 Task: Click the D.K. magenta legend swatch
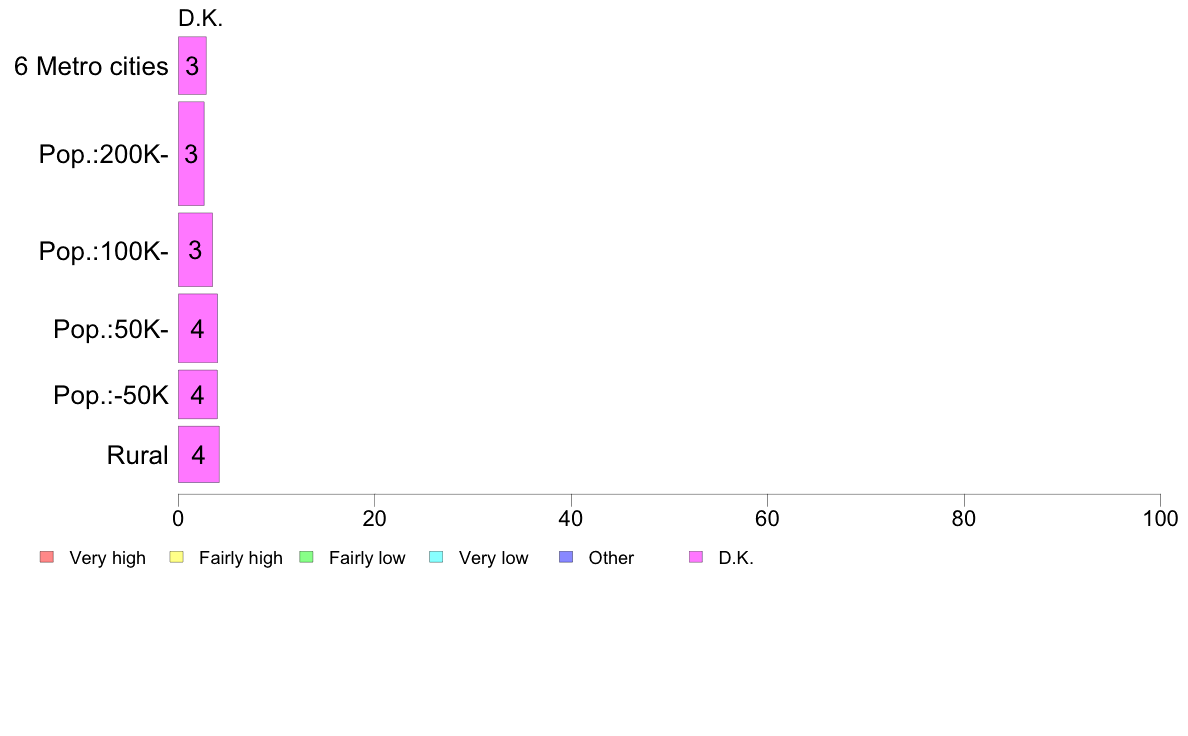[x=696, y=557]
